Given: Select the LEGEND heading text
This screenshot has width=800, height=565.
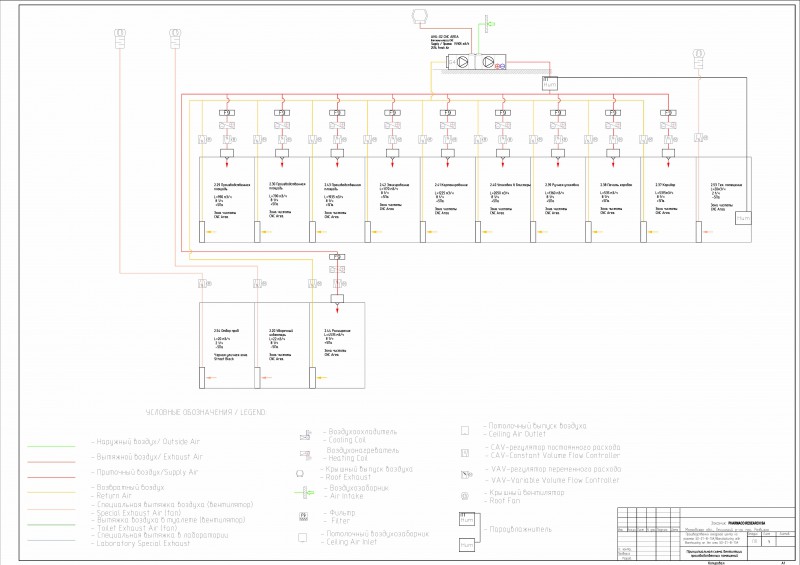Looking at the screenshot, I should click(206, 412).
